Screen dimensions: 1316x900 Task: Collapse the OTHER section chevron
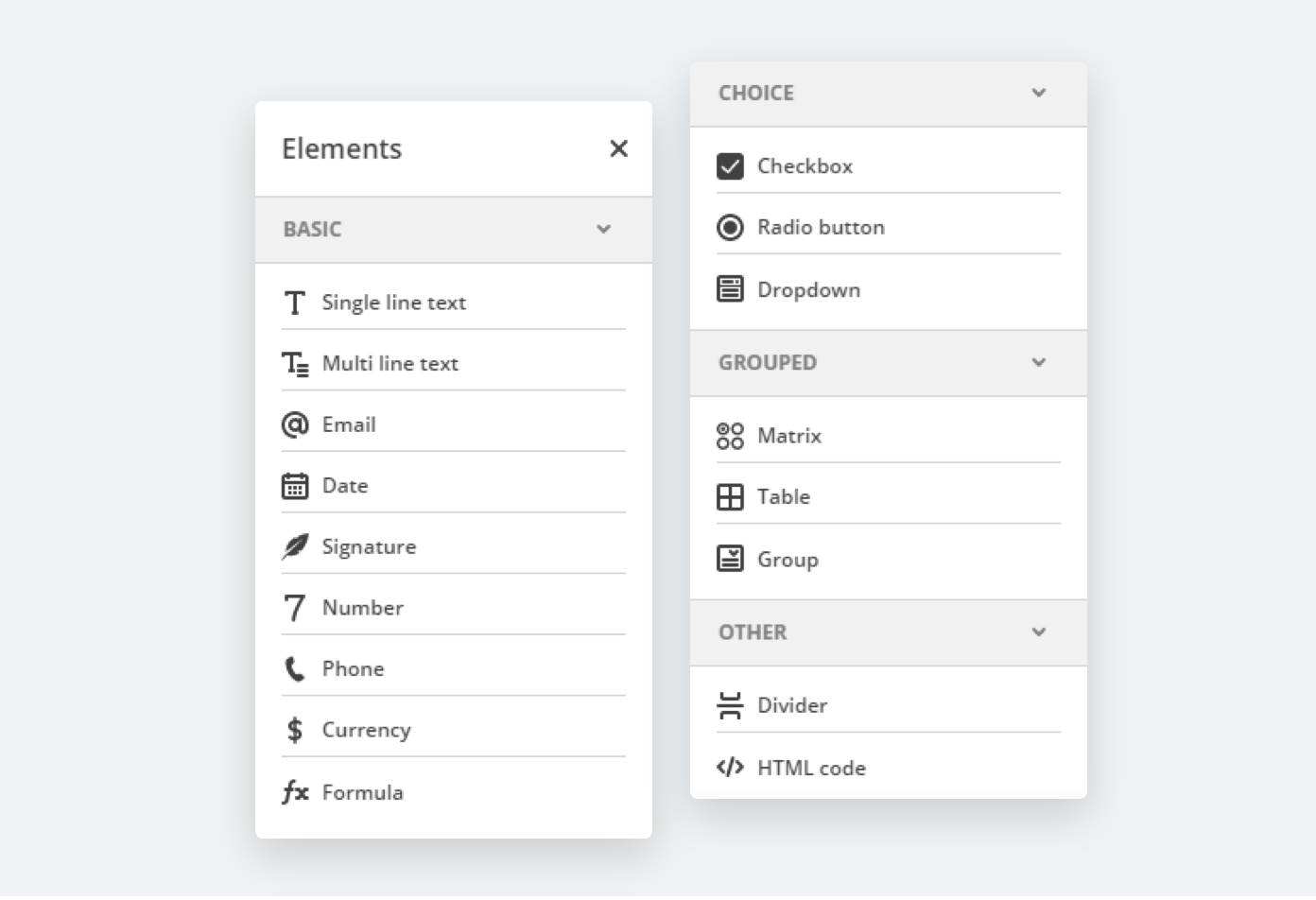(x=1039, y=632)
